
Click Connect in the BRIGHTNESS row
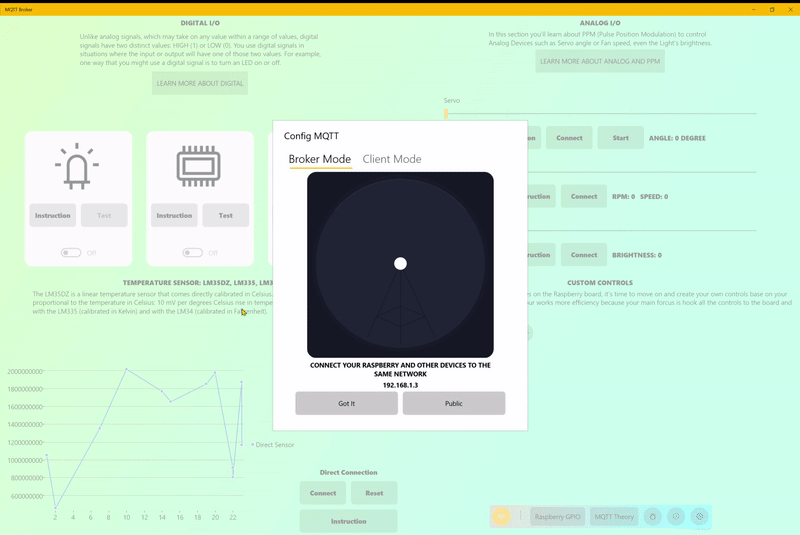[584, 255]
